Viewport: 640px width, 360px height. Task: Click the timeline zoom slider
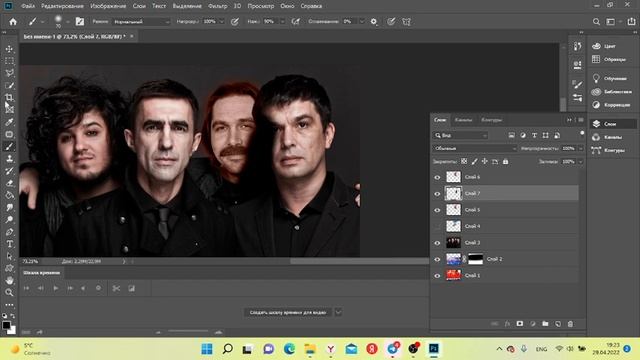click(x=188, y=332)
